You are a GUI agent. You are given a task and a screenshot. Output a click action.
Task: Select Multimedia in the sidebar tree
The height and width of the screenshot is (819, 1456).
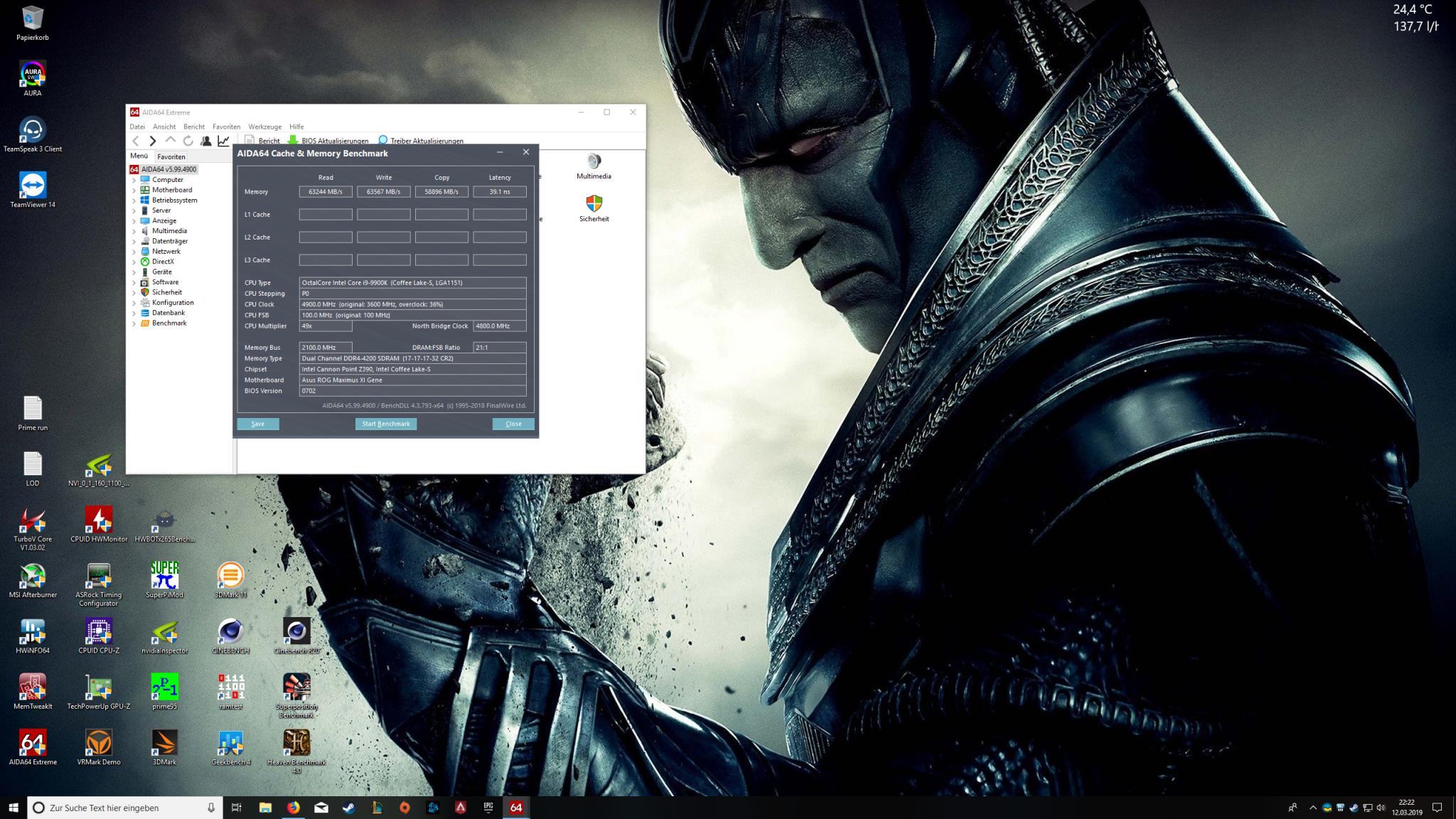point(169,230)
